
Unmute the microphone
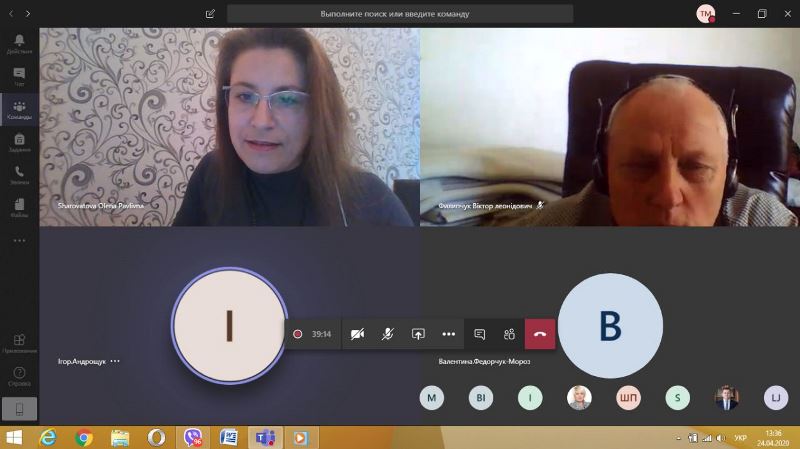click(387, 334)
